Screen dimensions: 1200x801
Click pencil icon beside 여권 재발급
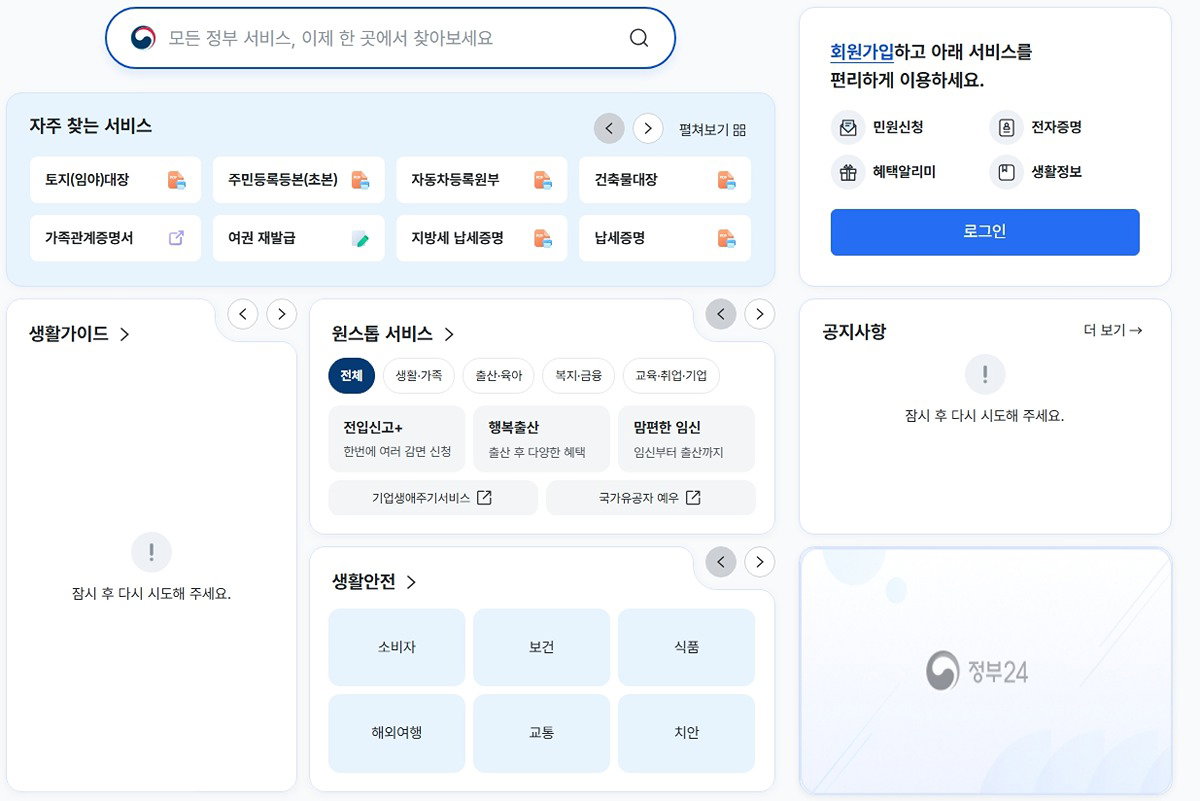[360, 239]
